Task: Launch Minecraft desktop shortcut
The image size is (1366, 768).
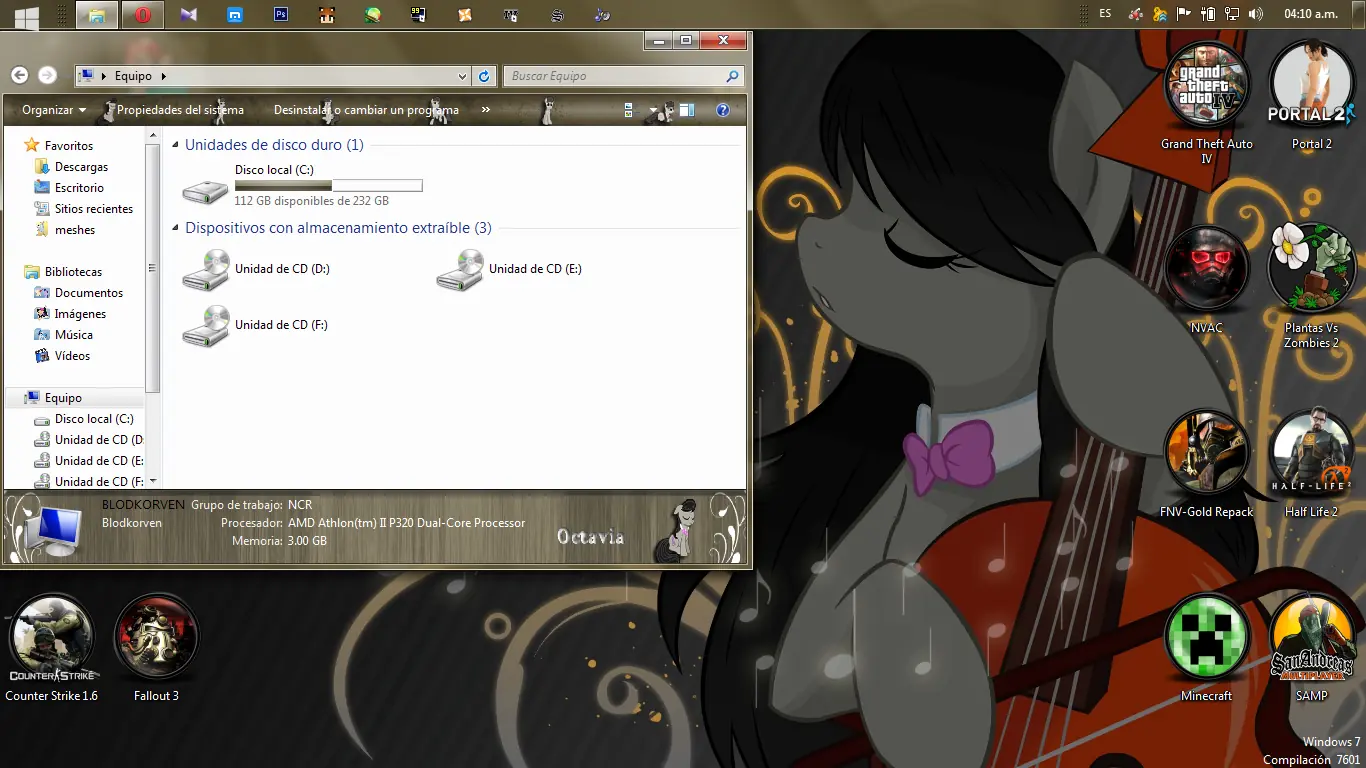Action: [1206, 649]
